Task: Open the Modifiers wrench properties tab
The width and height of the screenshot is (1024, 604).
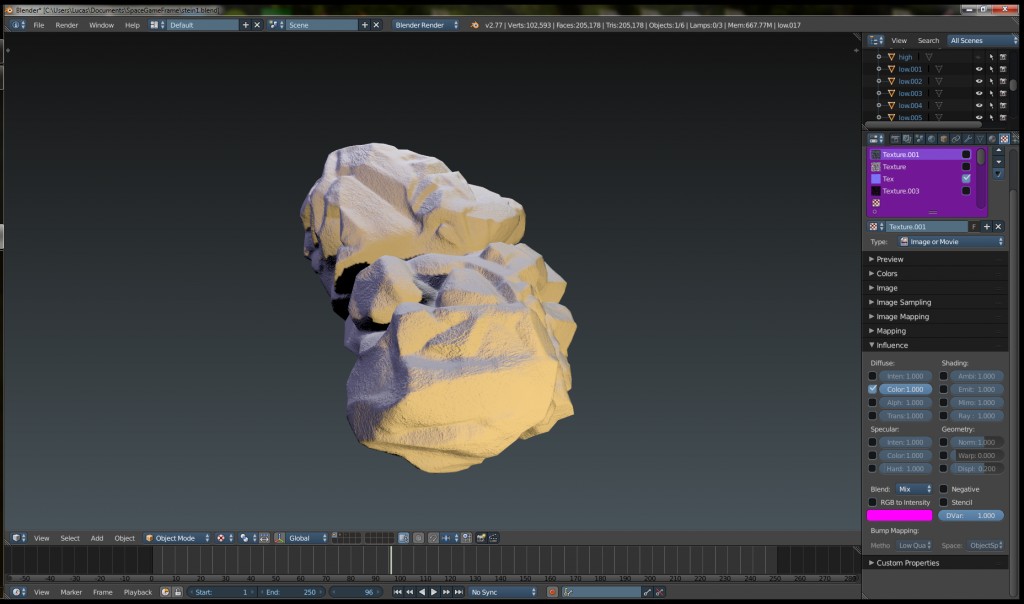Action: click(968, 138)
